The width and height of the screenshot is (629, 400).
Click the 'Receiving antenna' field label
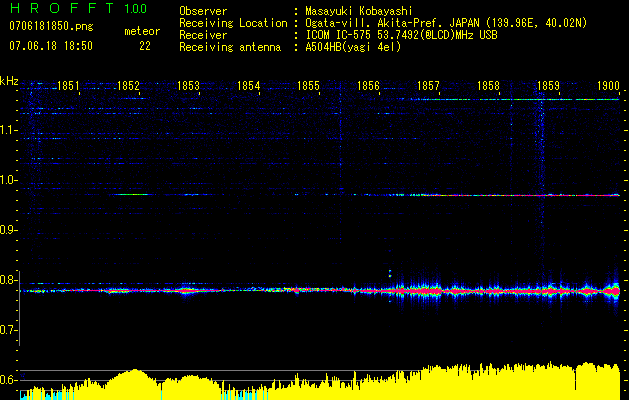230,47
